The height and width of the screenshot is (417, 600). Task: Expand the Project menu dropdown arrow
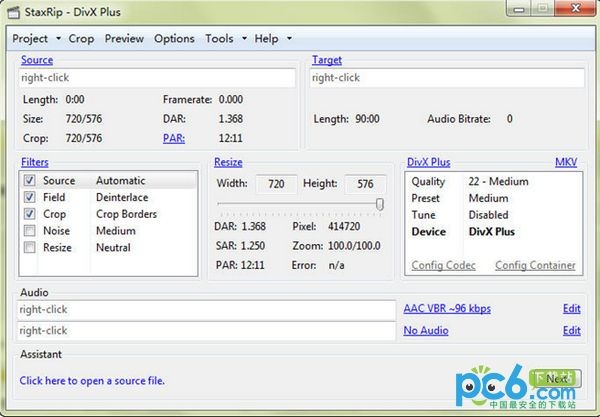(x=58, y=39)
